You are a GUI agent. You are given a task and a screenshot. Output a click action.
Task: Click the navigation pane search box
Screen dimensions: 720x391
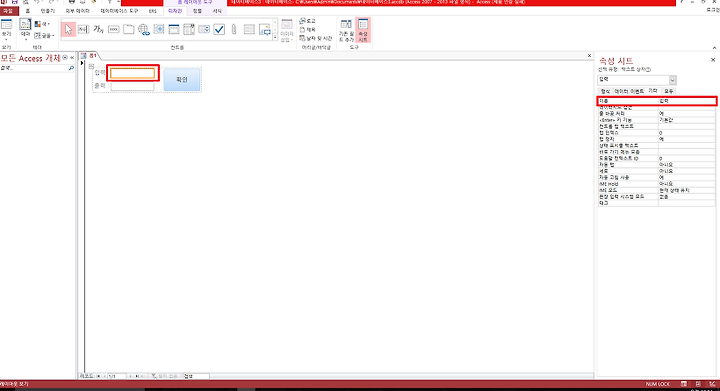34,68
